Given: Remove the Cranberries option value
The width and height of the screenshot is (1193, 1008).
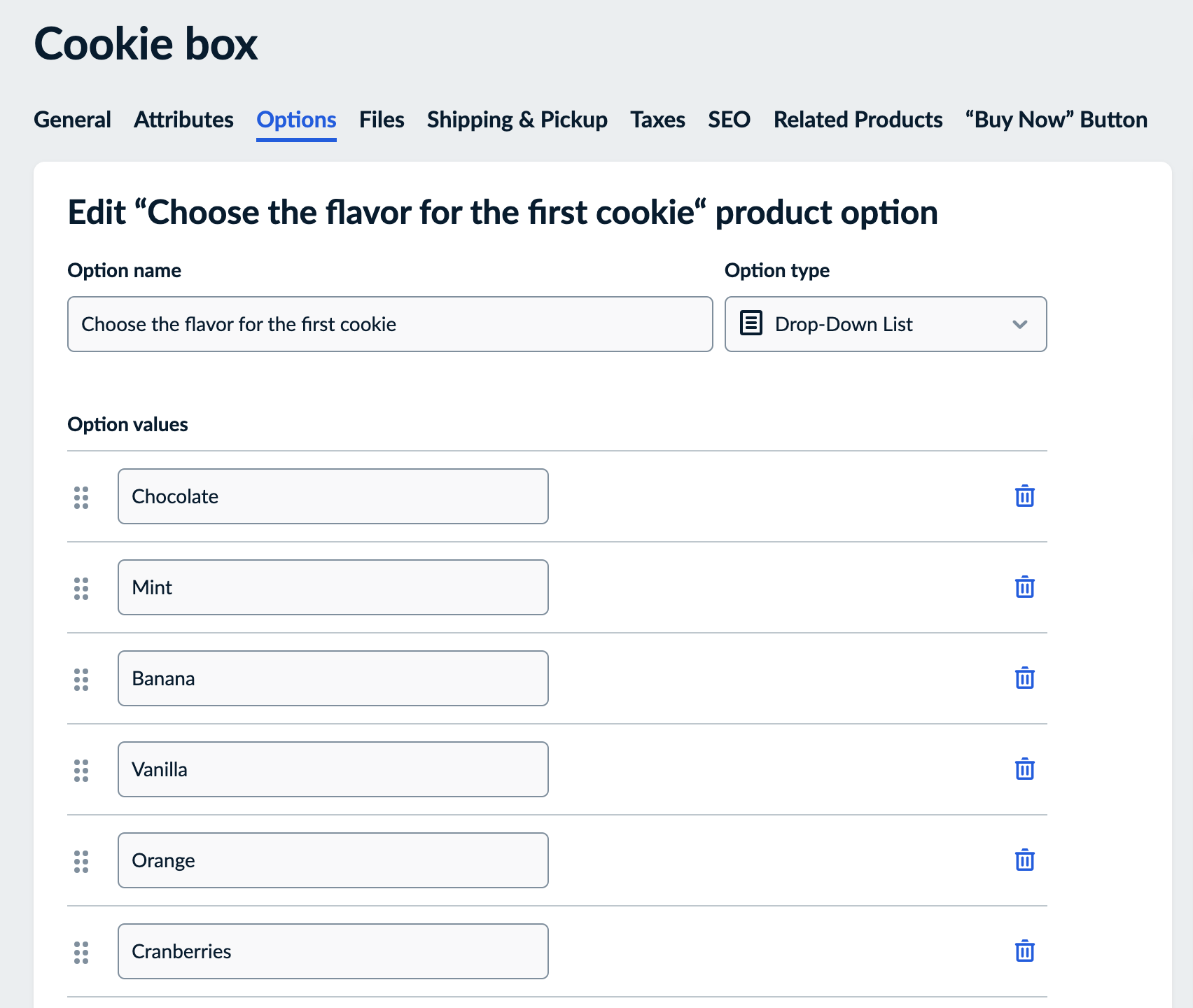Looking at the screenshot, I should [x=1024, y=951].
